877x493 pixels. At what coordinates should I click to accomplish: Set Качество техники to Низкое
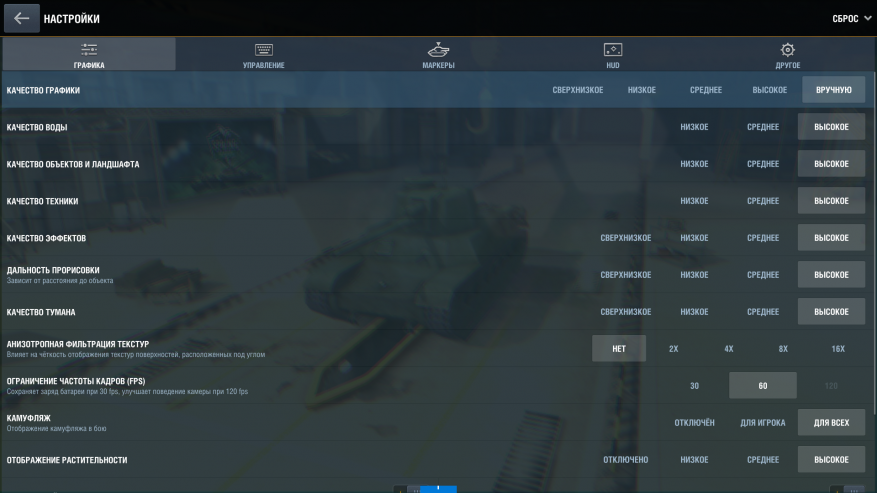click(694, 201)
